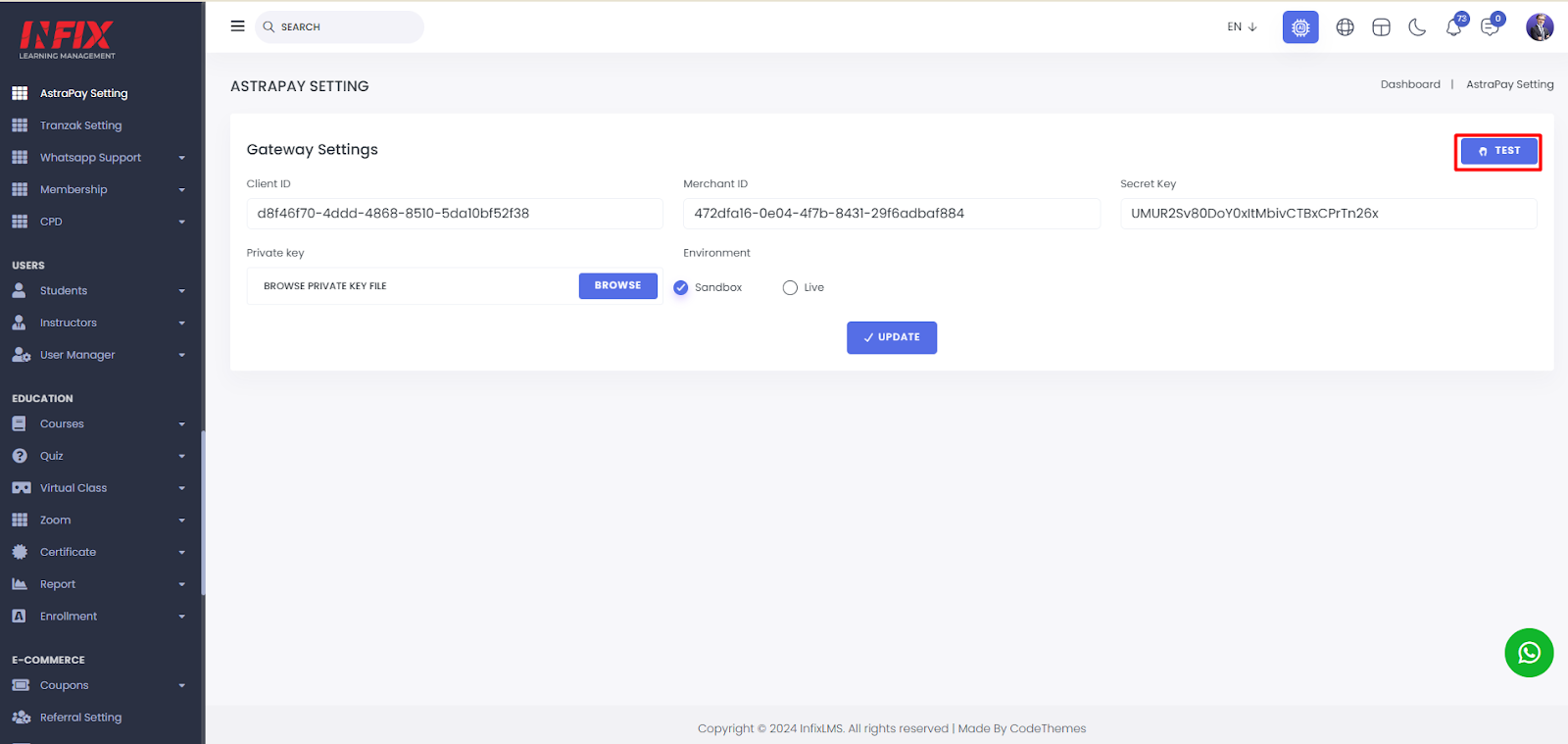Image resolution: width=1568 pixels, height=744 pixels.
Task: Click the Certificate badge icon
Action: [19, 552]
